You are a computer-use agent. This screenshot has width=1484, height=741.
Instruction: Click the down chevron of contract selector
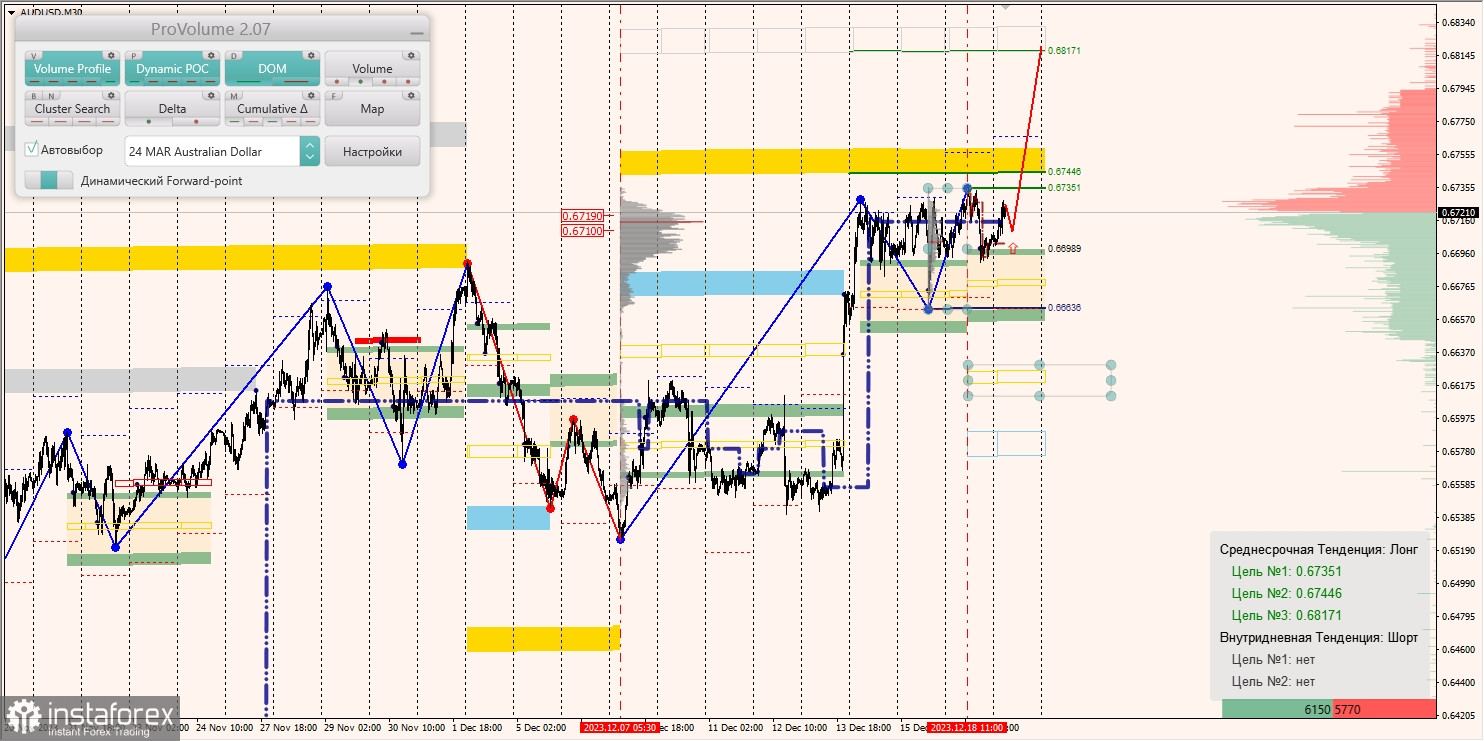tap(310, 156)
